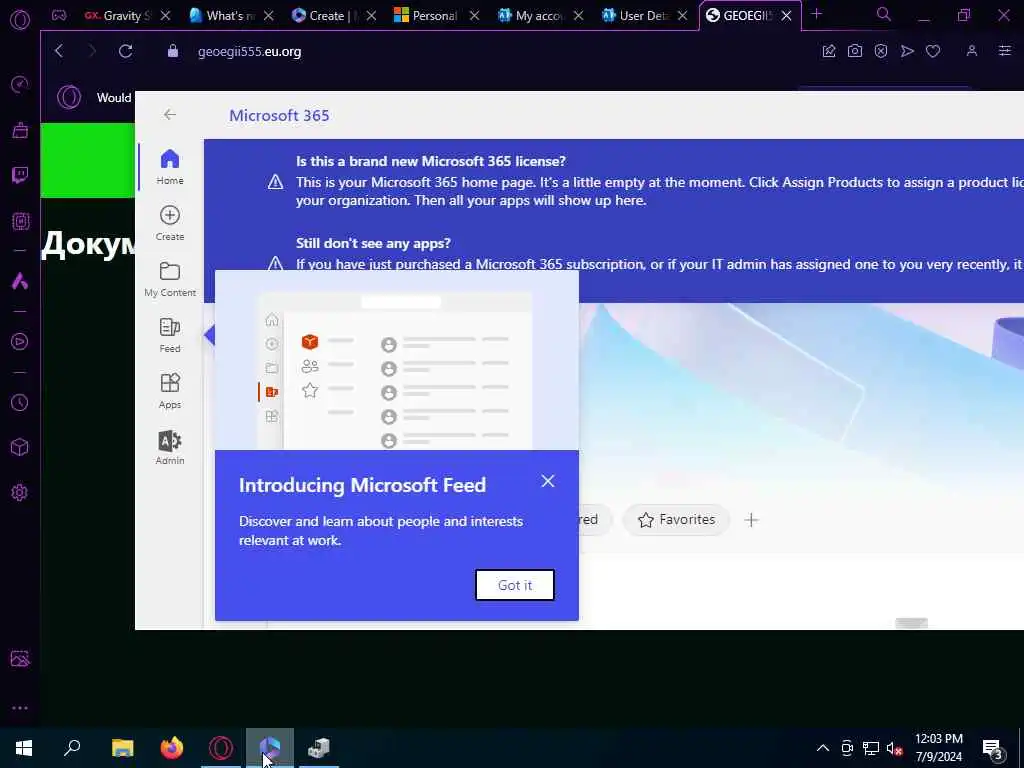
Task: Open Opera easy setup menu
Action: point(1004,51)
